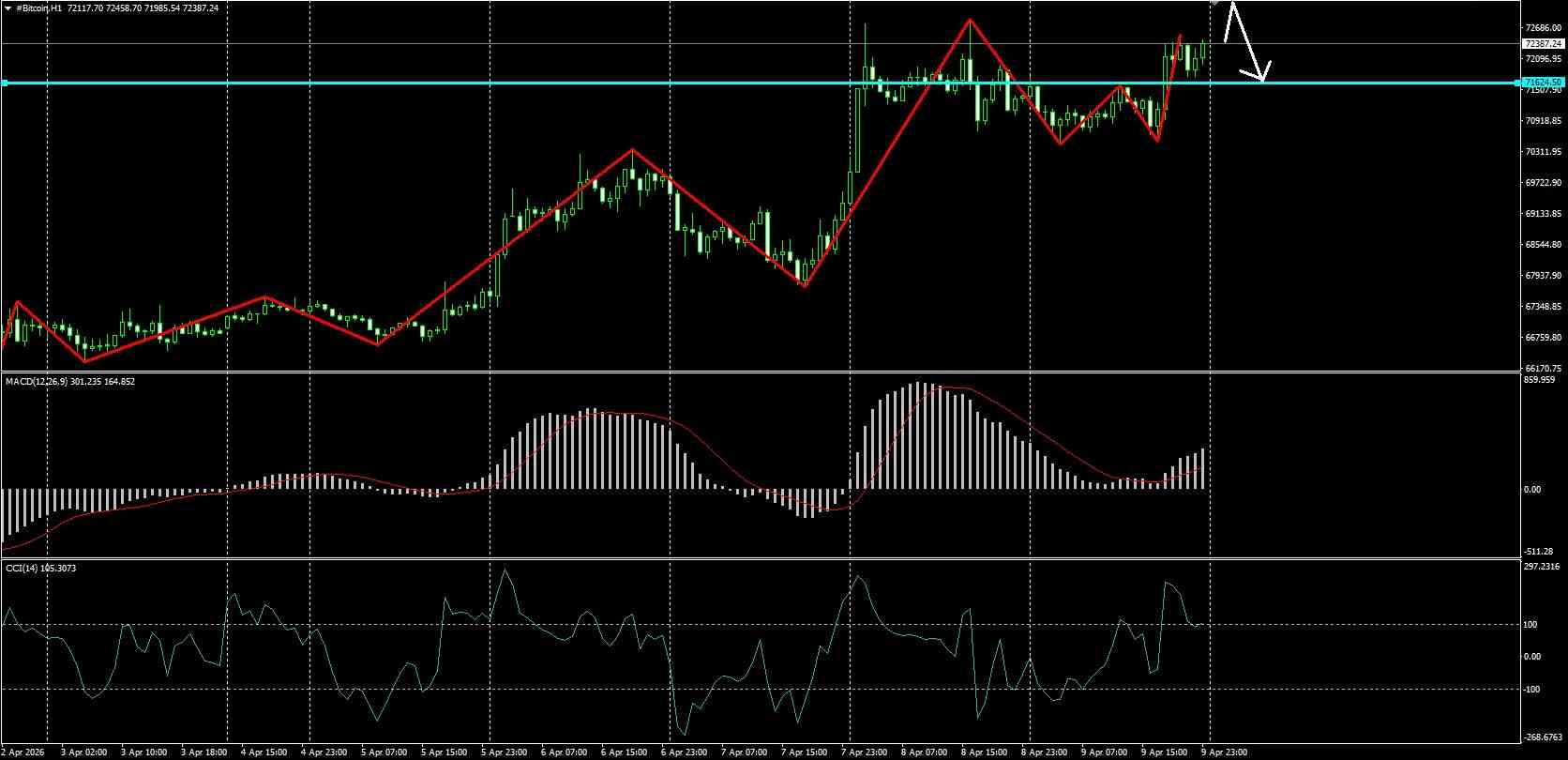The image size is (1568, 760).
Task: Click price scale value 68544.80
Action: click(1543, 245)
